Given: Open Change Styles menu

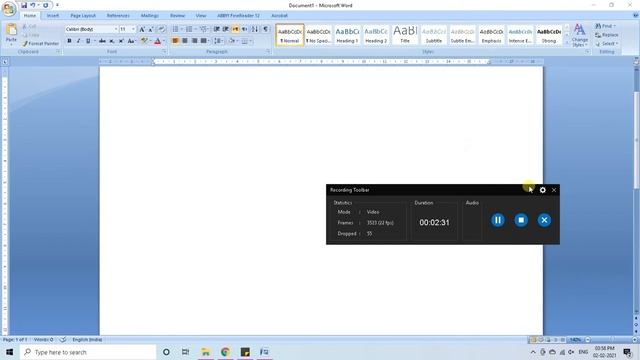Looking at the screenshot, I should click(580, 35).
